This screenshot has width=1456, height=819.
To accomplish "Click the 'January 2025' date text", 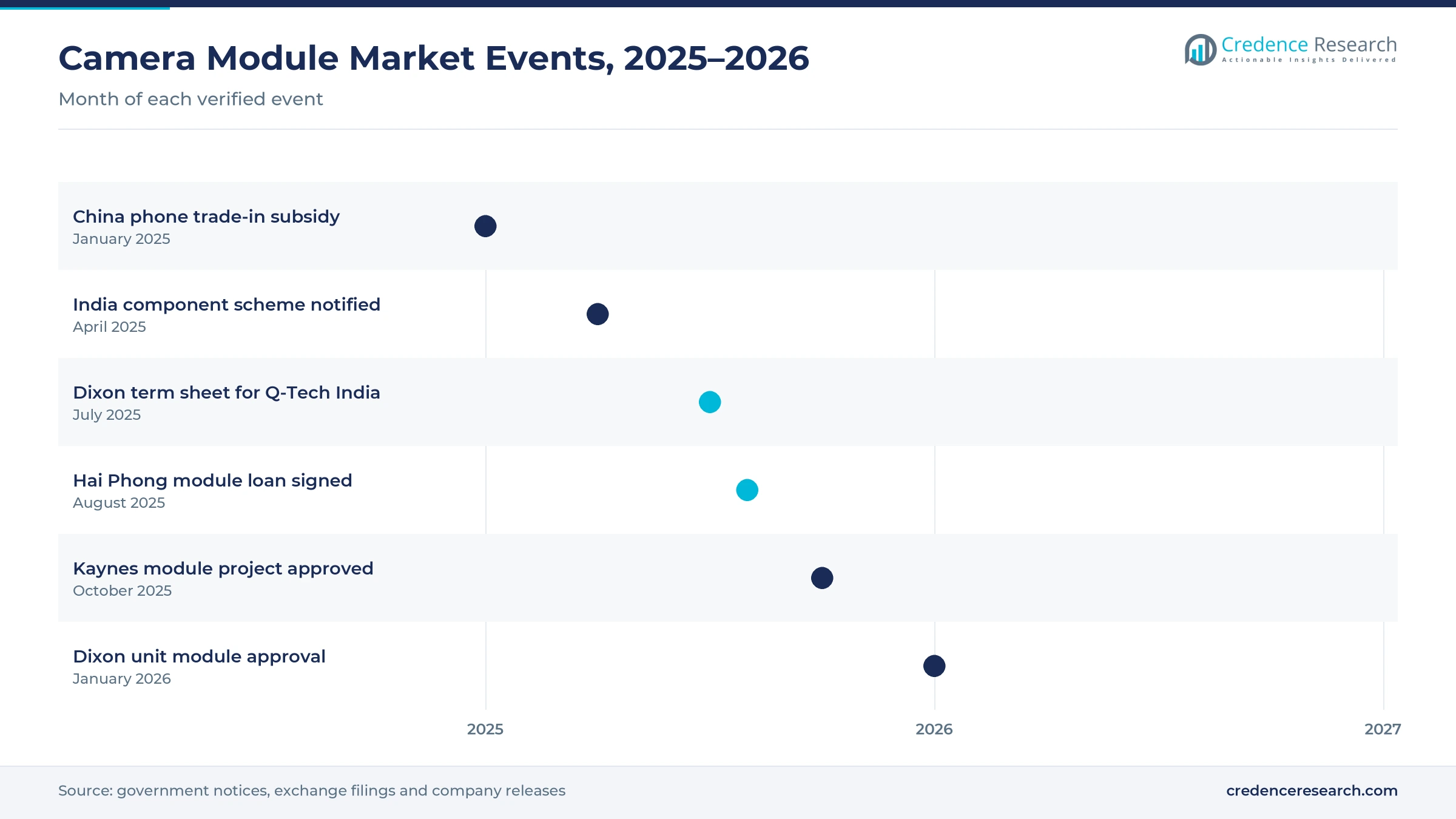I will (x=121, y=239).
